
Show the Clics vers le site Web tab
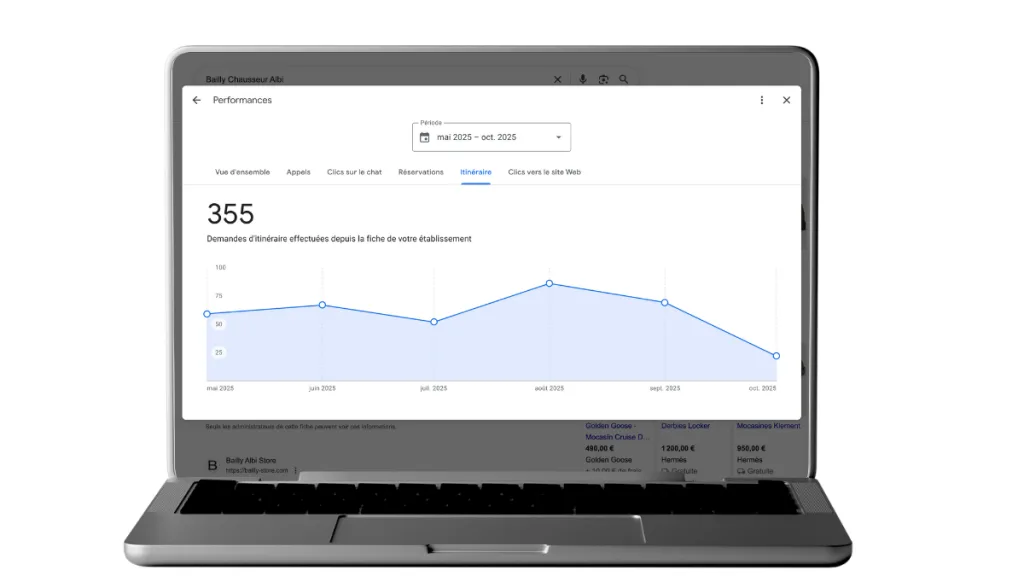pos(544,172)
